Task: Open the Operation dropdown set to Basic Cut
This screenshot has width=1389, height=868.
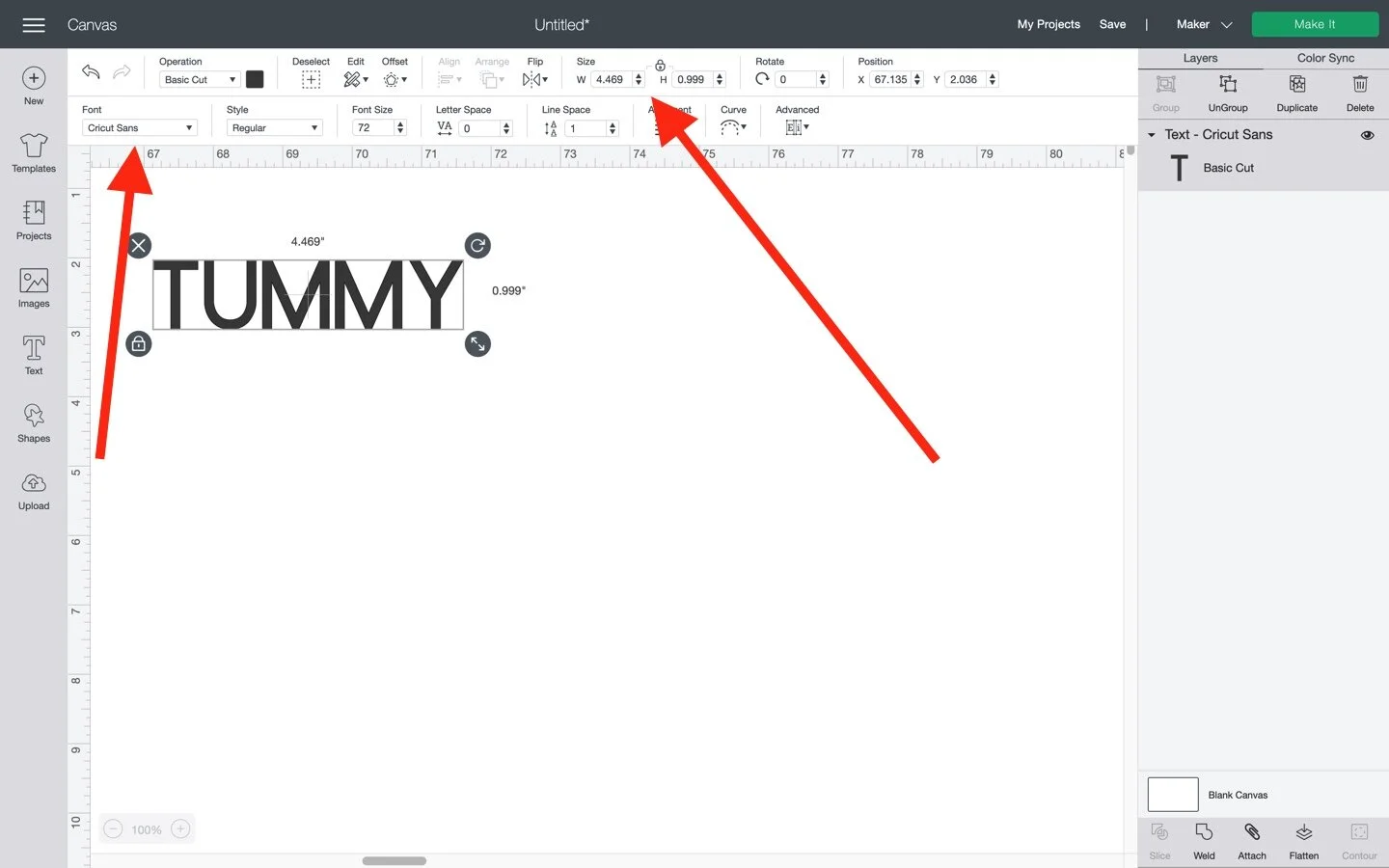Action: (x=200, y=80)
